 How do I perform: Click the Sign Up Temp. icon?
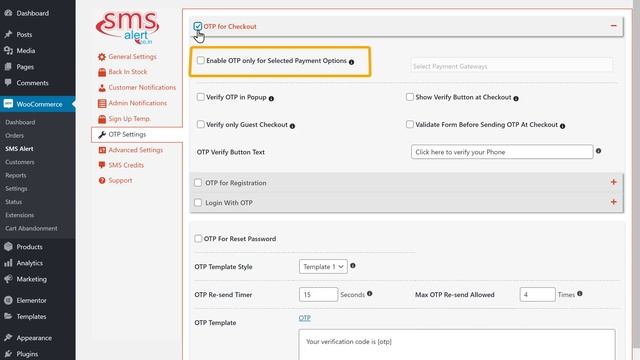point(102,119)
